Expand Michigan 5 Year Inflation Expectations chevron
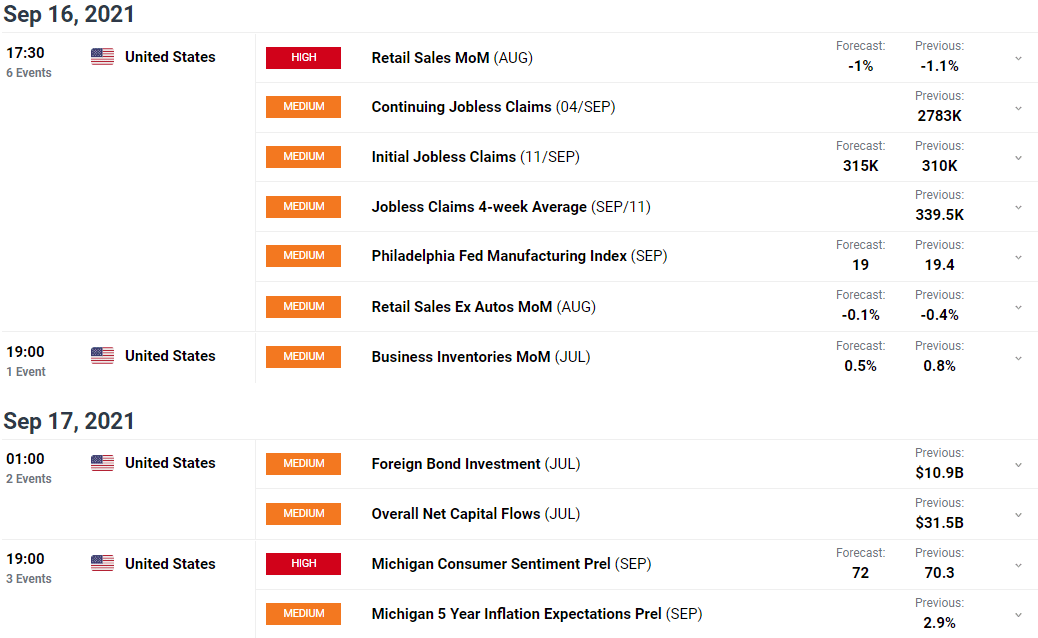The image size is (1038, 638). [1018, 614]
